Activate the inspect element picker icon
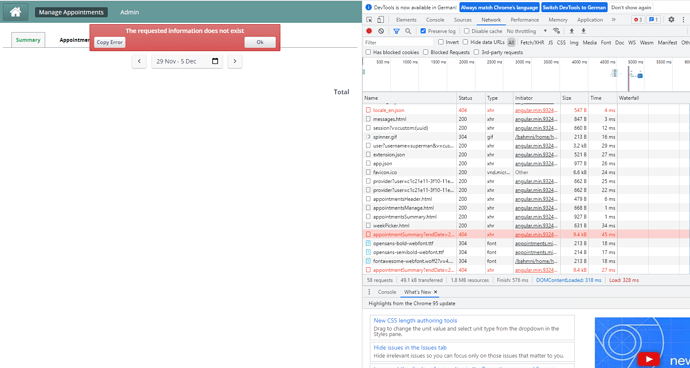The image size is (690, 368). pos(369,20)
